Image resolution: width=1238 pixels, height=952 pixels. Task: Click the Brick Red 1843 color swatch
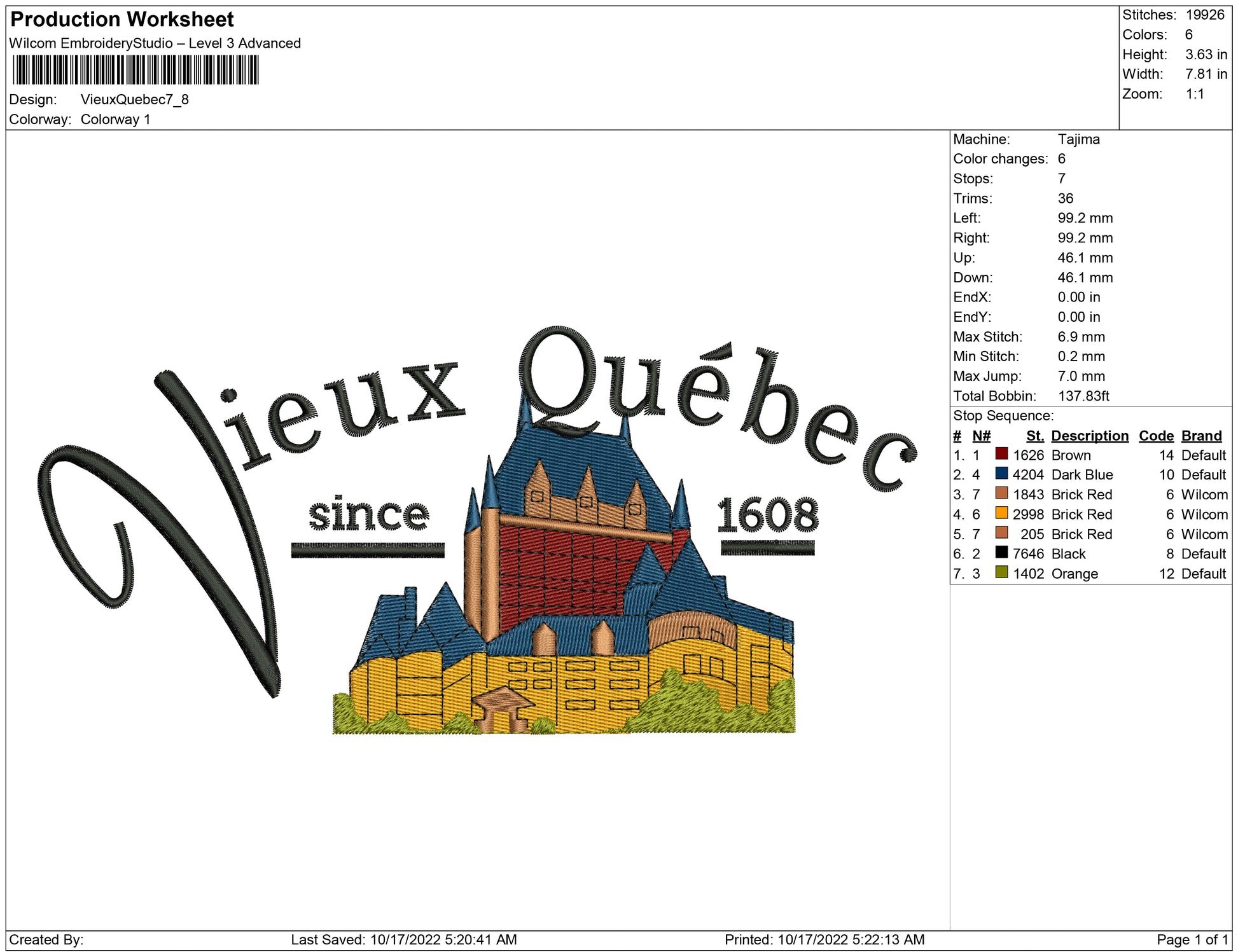pyautogui.click(x=1001, y=493)
